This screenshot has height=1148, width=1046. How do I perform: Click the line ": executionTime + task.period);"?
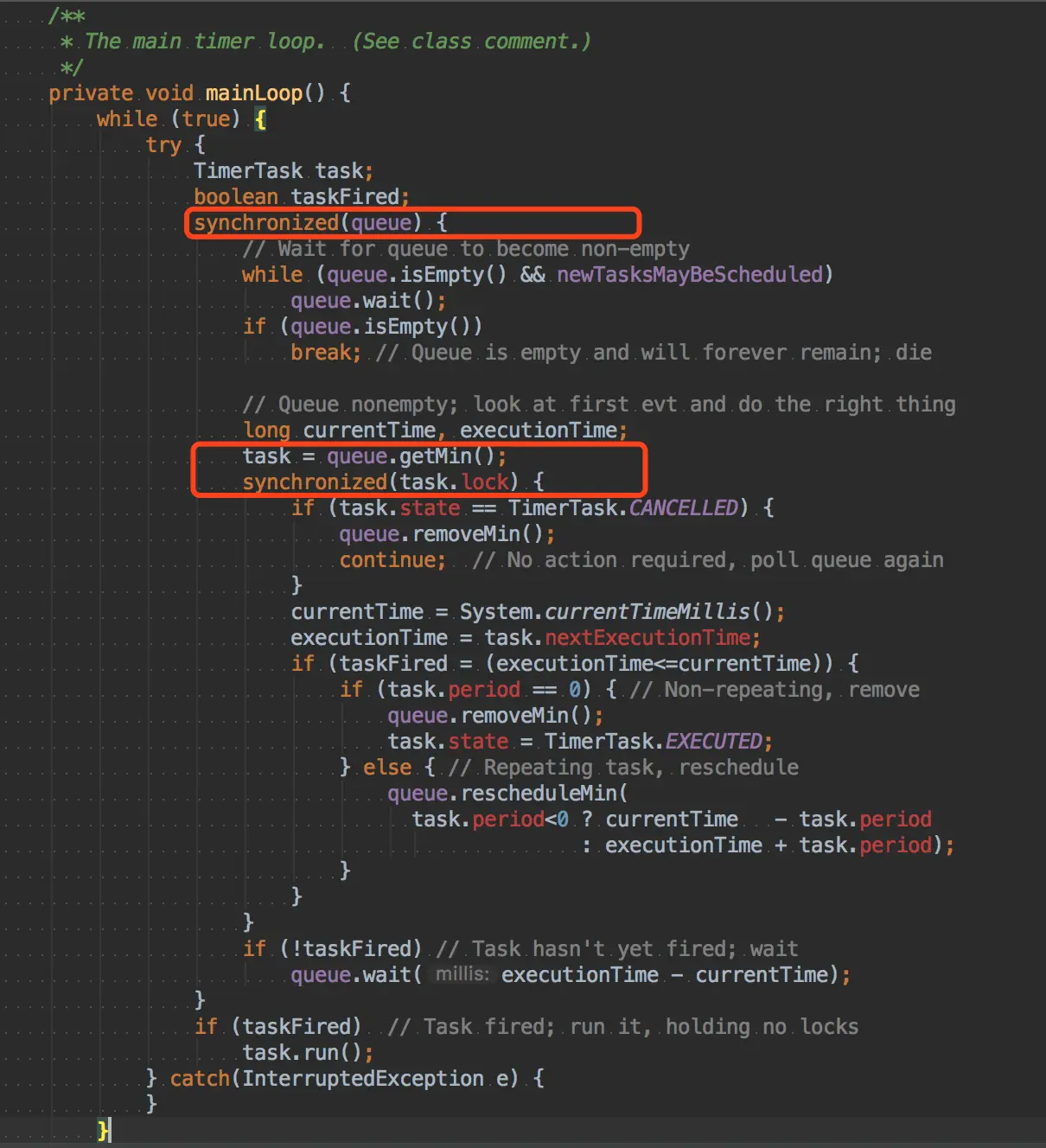tap(769, 845)
